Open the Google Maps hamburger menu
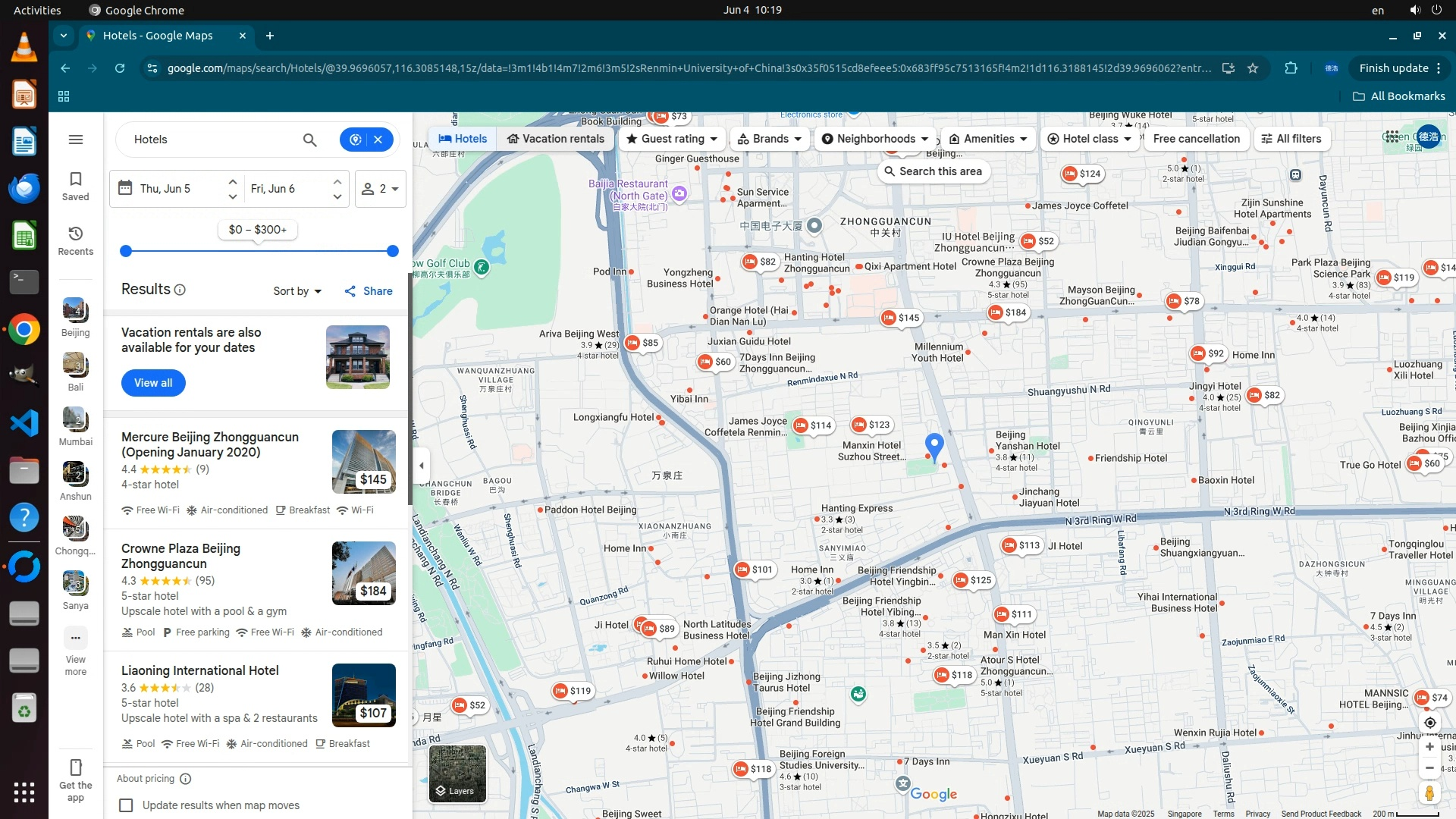 pyautogui.click(x=75, y=140)
